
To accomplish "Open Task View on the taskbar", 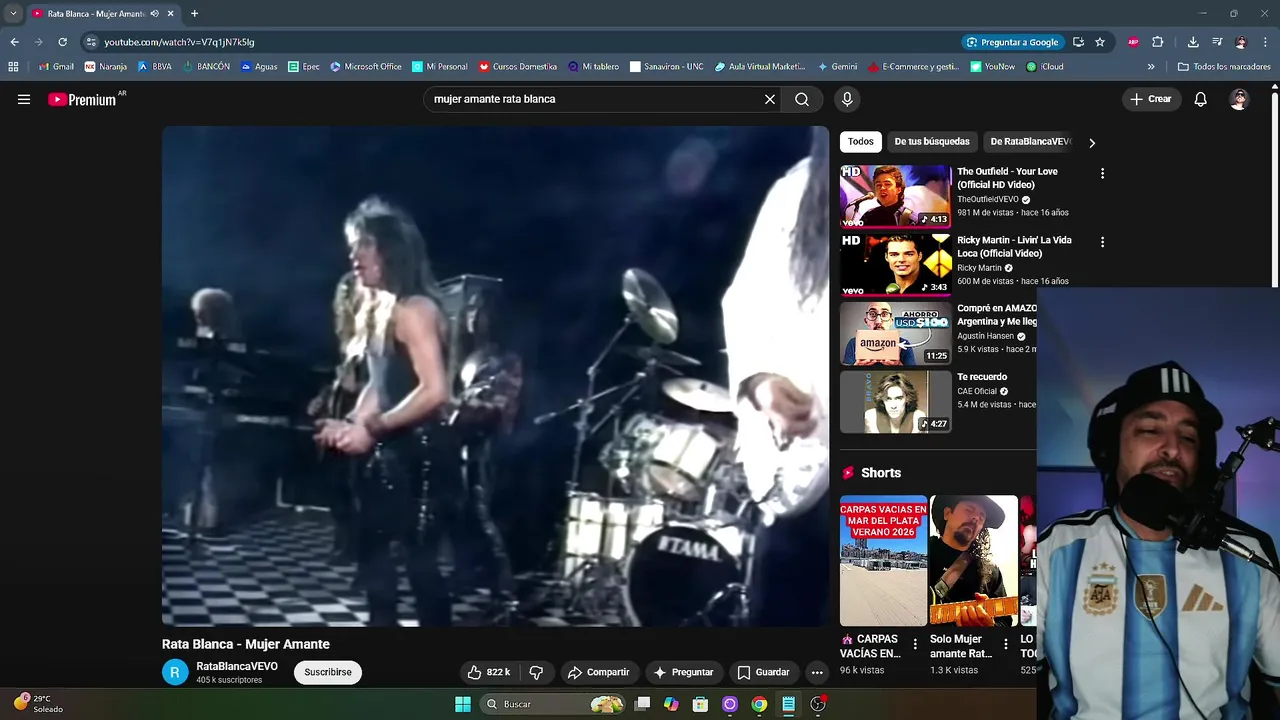I will 642,704.
